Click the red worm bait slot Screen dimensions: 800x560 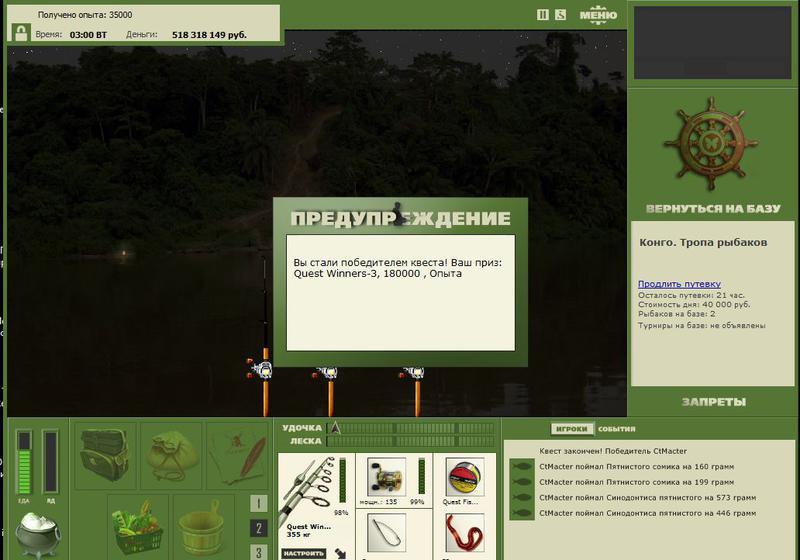point(465,533)
